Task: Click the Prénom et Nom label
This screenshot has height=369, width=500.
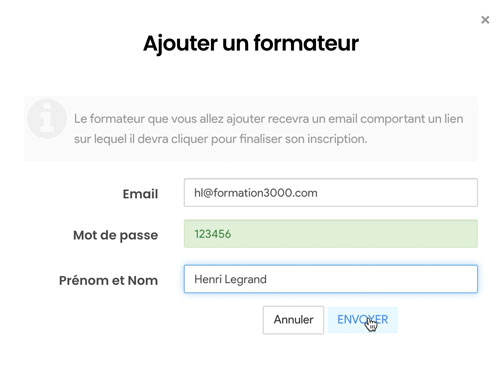Action: 108,280
